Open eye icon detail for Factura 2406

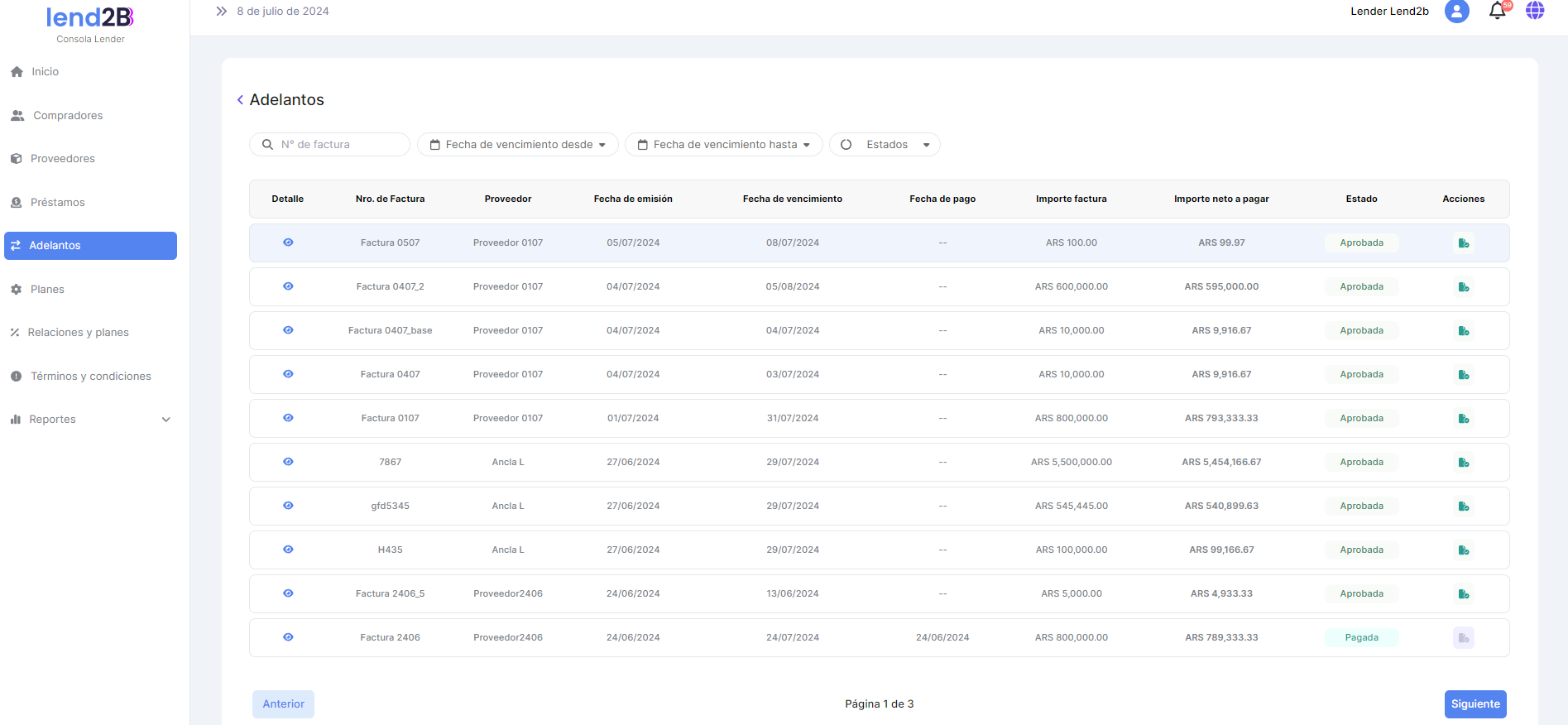288,637
